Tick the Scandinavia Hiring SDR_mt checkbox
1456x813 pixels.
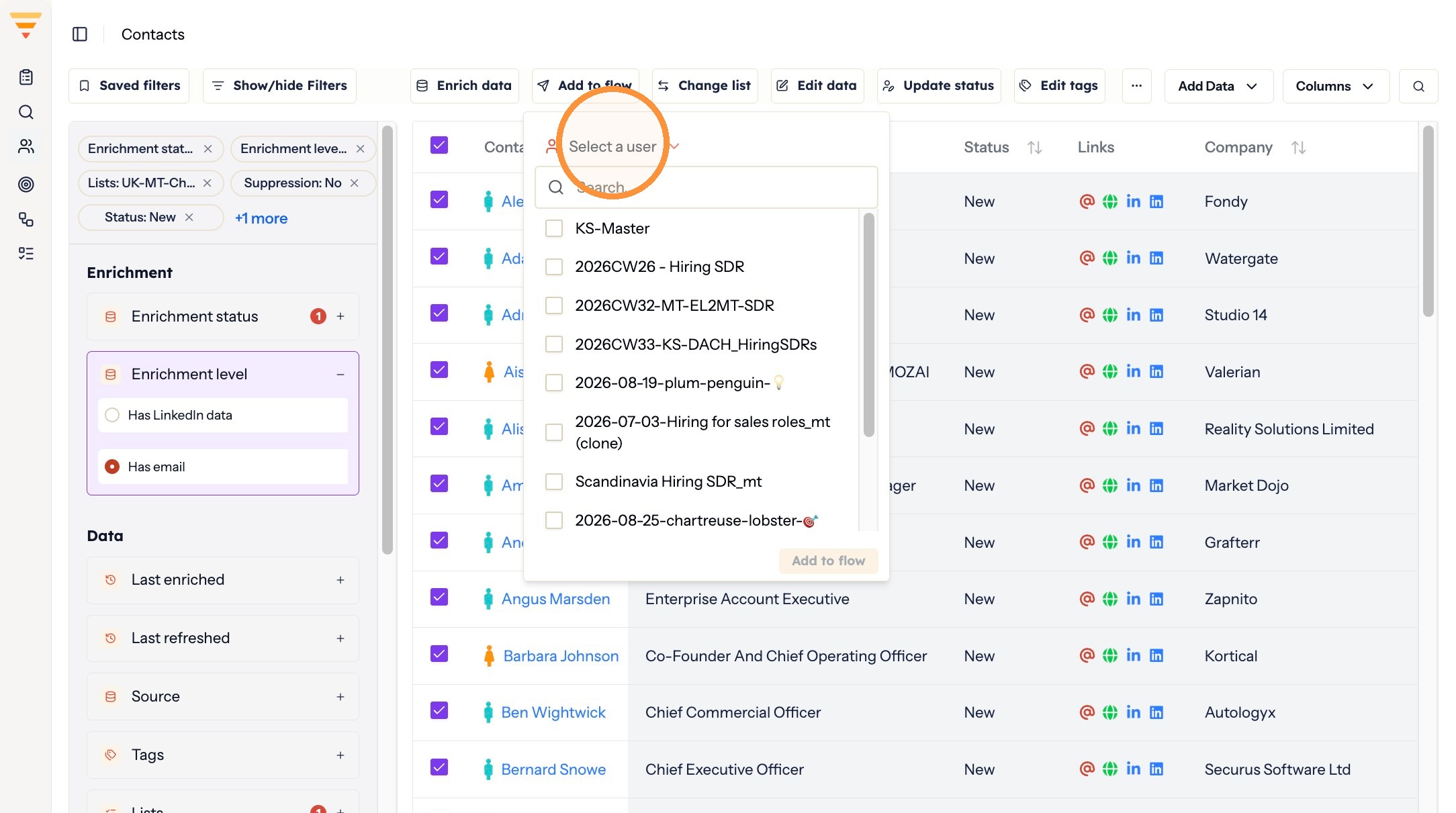click(554, 481)
